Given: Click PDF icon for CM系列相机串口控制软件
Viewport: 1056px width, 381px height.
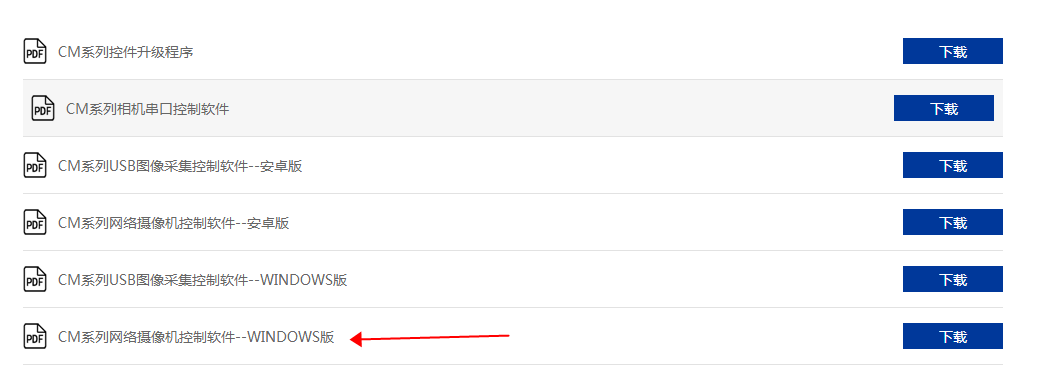Looking at the screenshot, I should pyautogui.click(x=43, y=108).
